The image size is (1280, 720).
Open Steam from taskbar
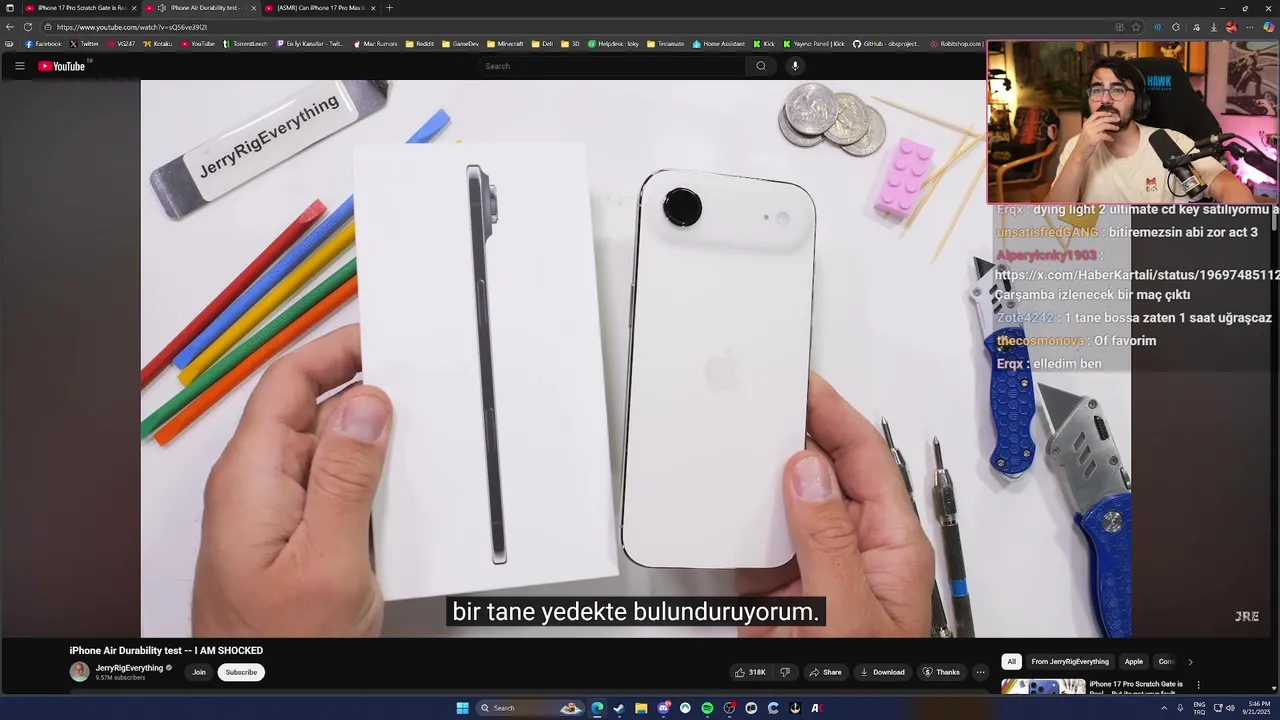pyautogui.click(x=619, y=708)
